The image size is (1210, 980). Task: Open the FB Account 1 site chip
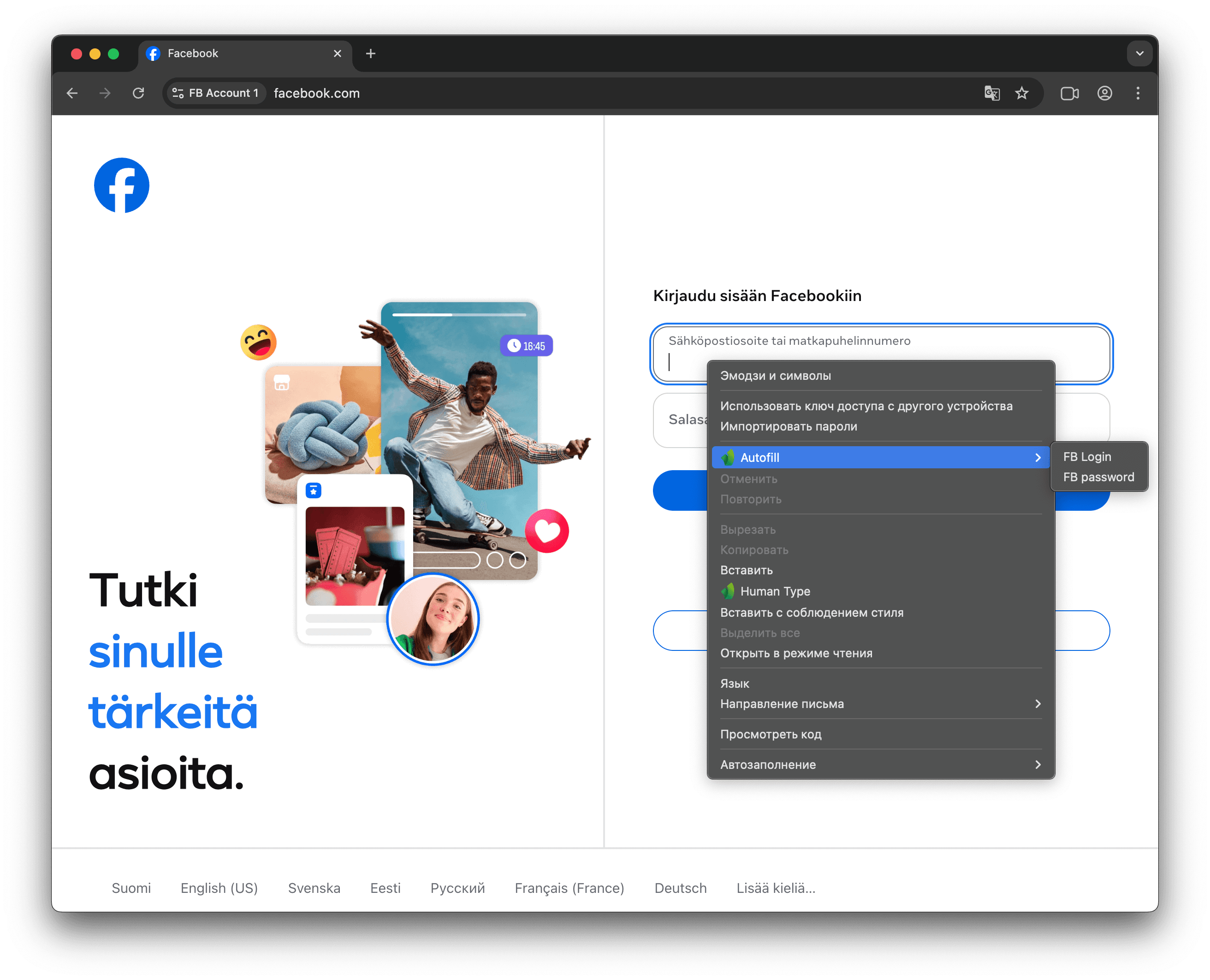215,93
